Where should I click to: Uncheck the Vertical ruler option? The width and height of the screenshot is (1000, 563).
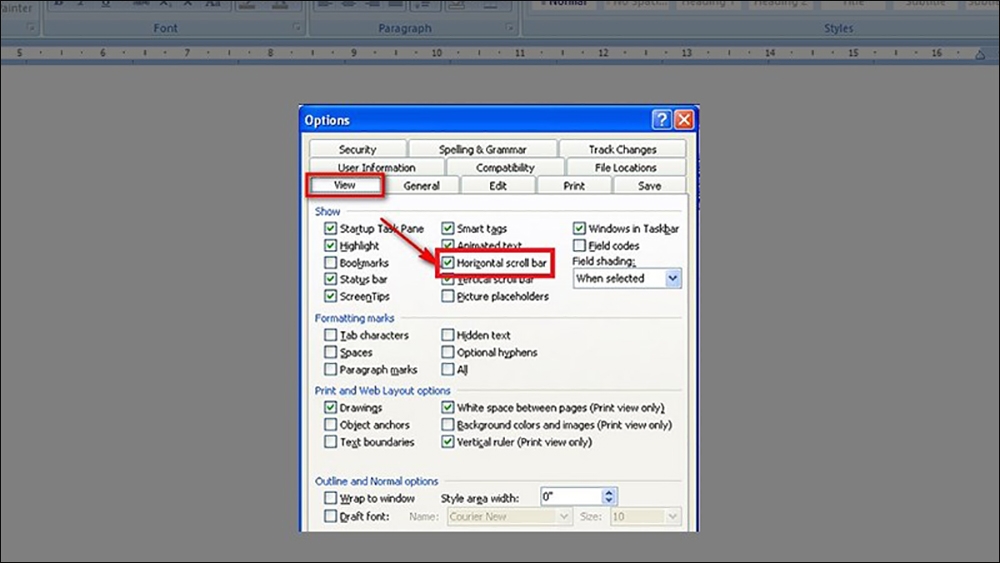448,442
